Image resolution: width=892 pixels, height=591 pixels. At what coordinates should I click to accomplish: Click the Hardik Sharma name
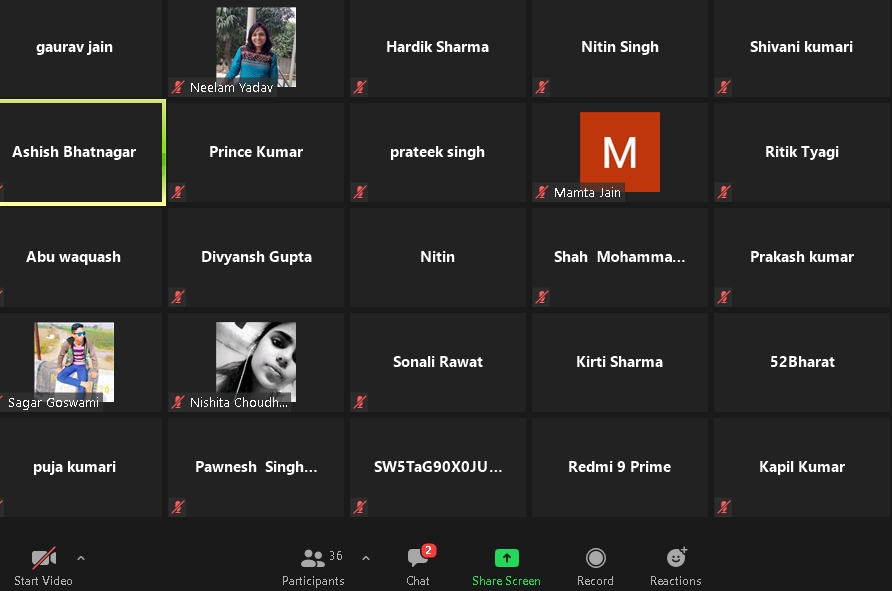pyautogui.click(x=437, y=47)
